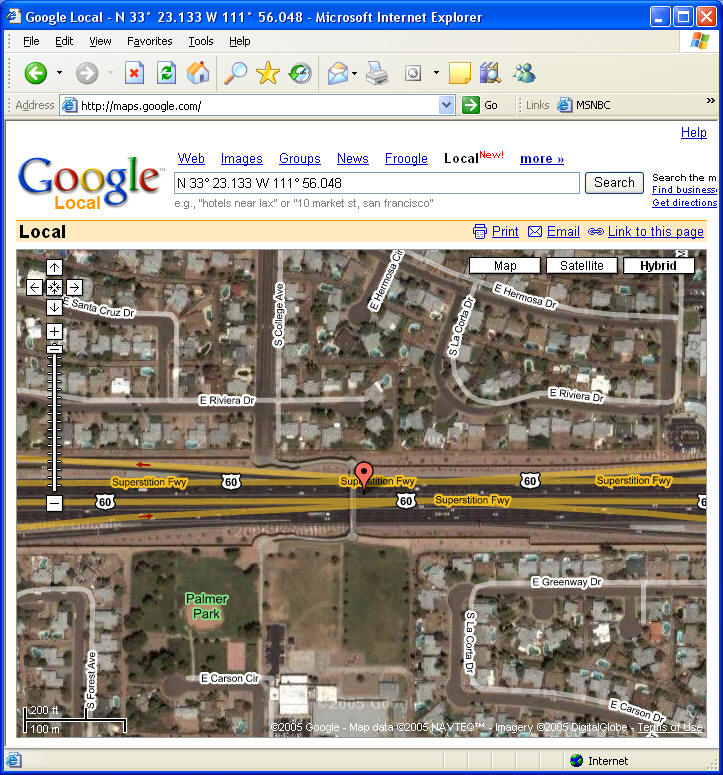The height and width of the screenshot is (775, 723).
Task: Open the Edit button dropdown arrow
Action: pos(436,73)
